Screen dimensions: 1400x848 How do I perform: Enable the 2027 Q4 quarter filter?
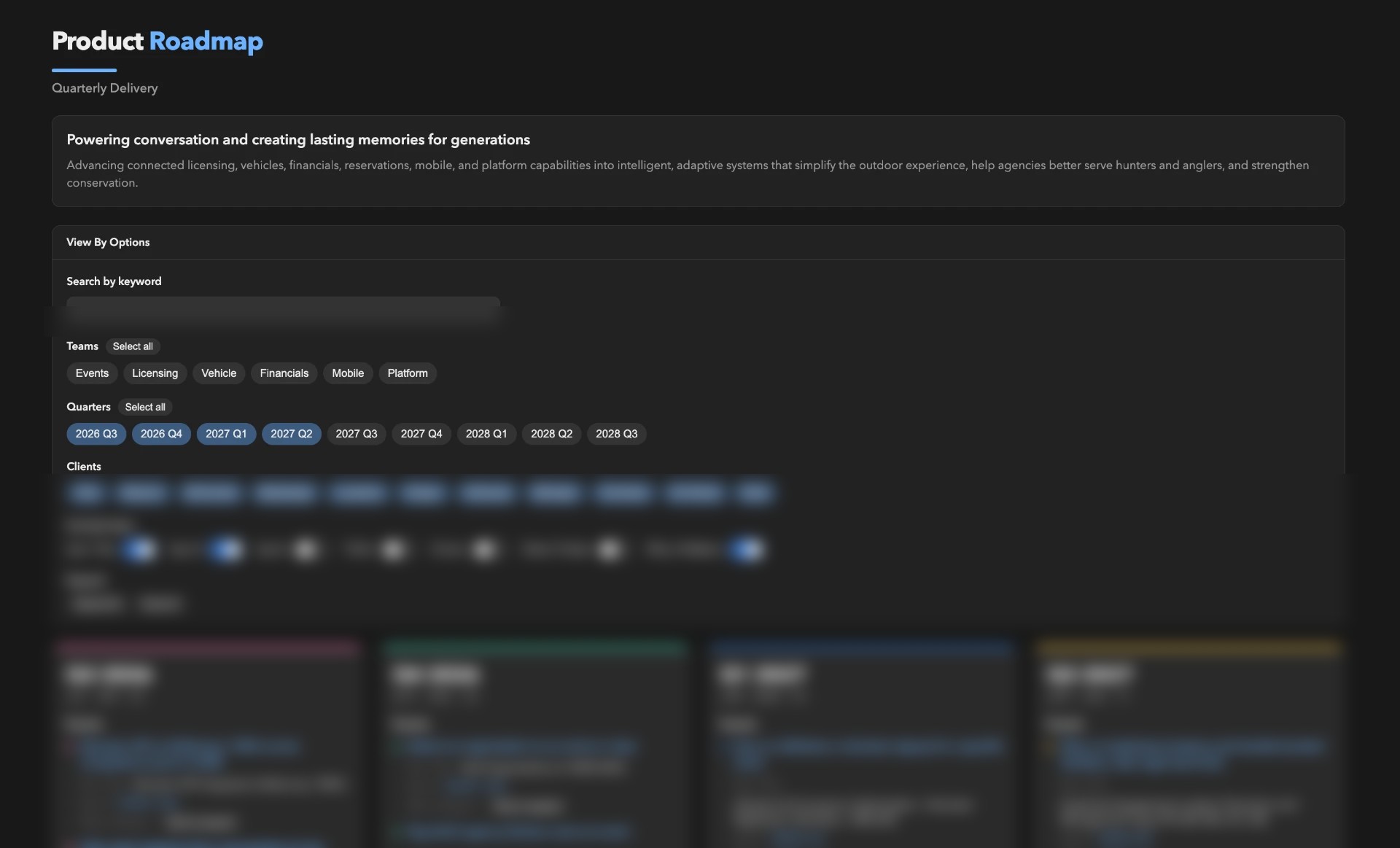tap(421, 434)
